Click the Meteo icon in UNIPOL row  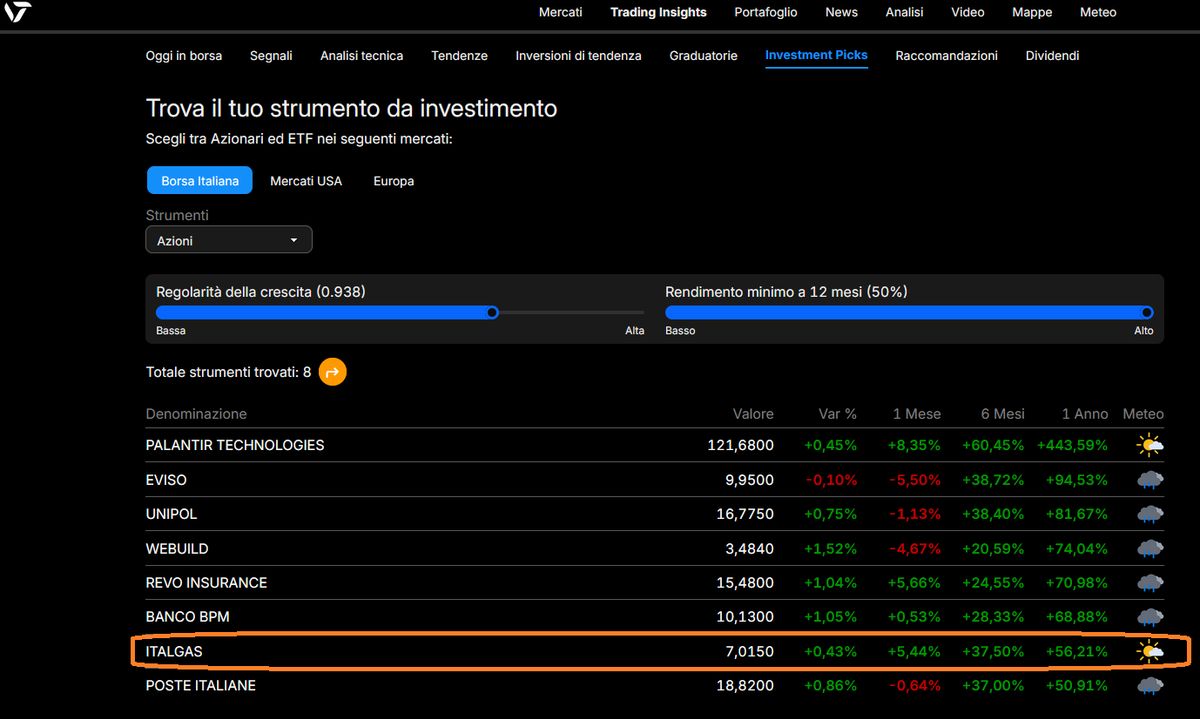[1150, 514]
